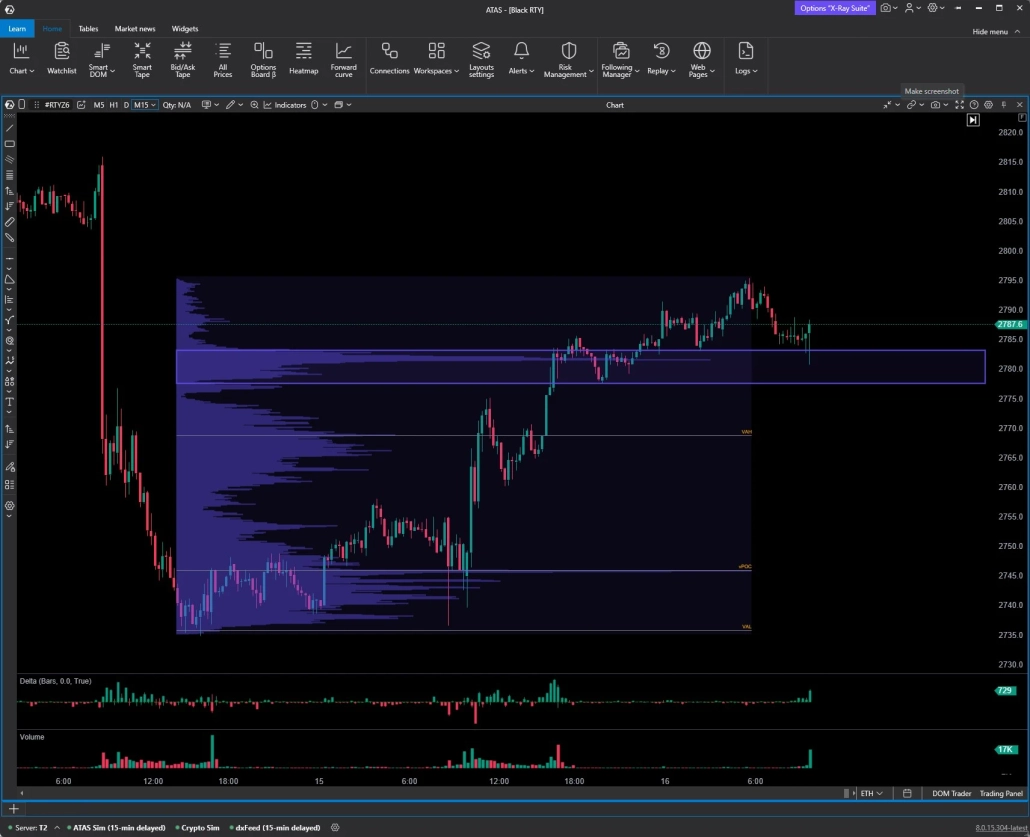1030x837 pixels.
Task: Expand the Logs dropdown
Action: pyautogui.click(x=755, y=71)
